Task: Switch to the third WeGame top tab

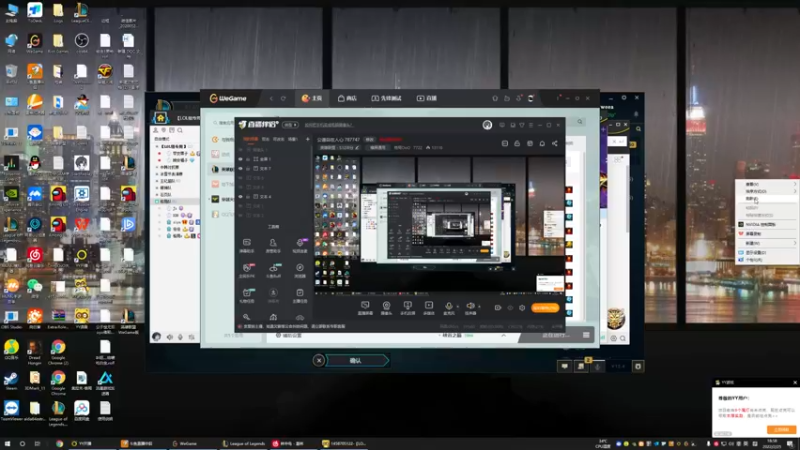Action: tap(386, 98)
